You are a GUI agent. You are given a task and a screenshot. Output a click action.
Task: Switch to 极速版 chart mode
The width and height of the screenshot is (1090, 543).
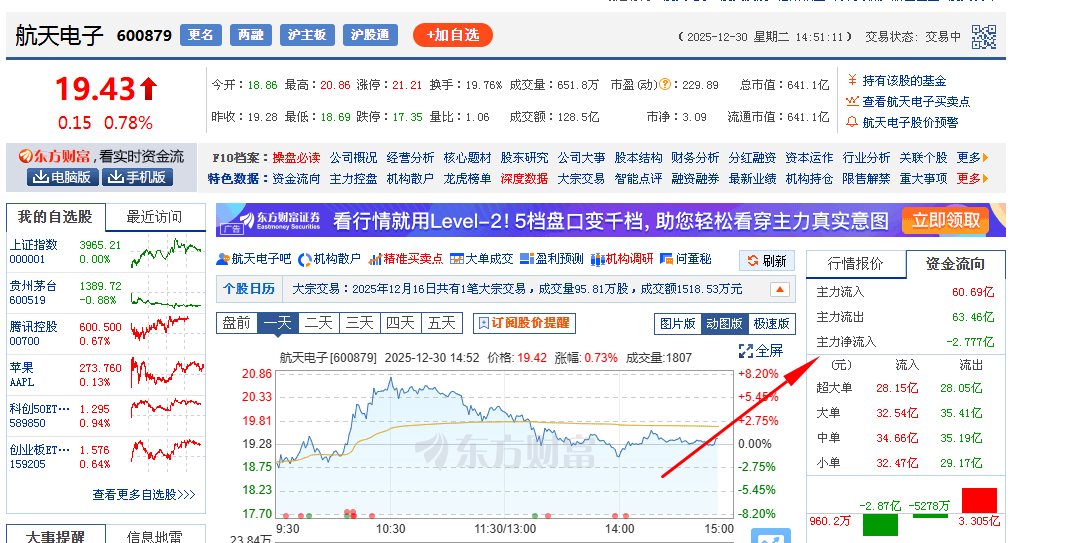coord(772,323)
